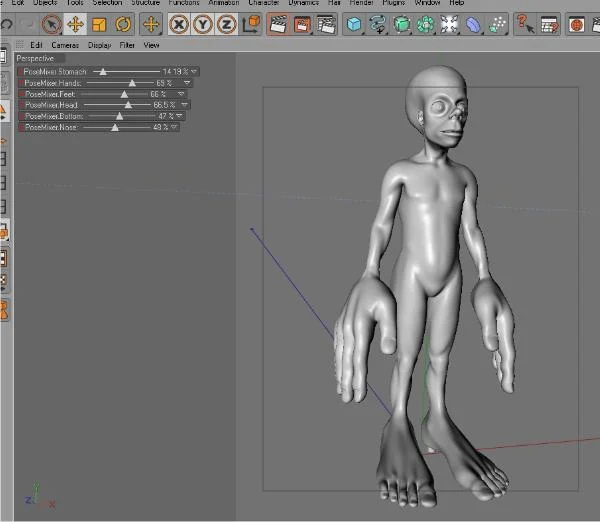600x522 pixels.
Task: Click the Filter viewport menu
Action: 127,45
